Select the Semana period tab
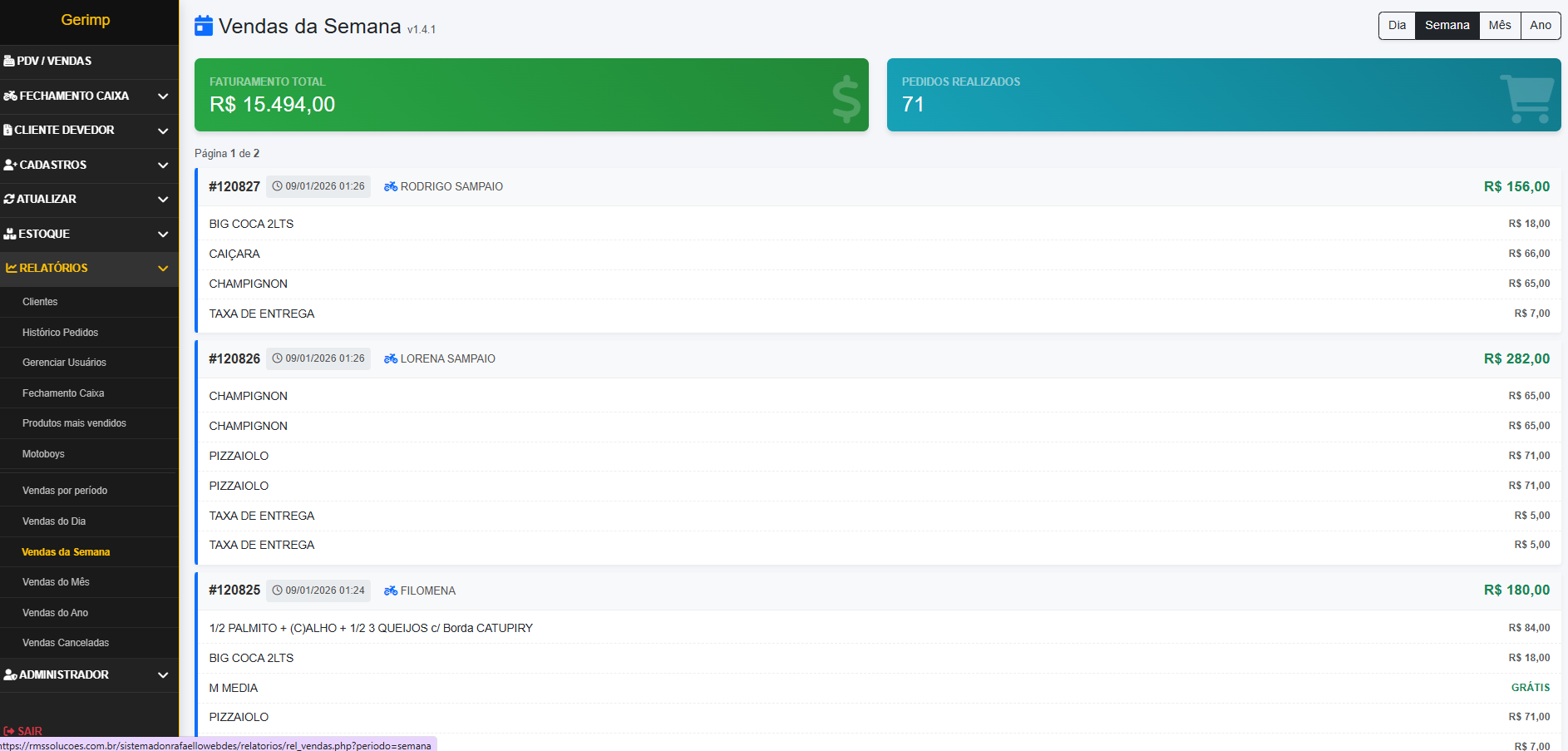This screenshot has width=1568, height=751. click(1447, 25)
